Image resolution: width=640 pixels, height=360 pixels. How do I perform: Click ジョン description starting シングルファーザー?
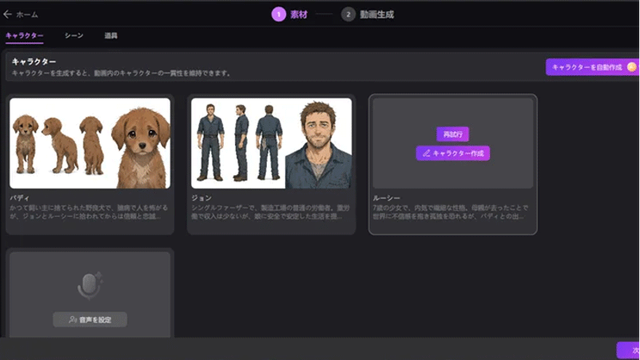[271, 212]
